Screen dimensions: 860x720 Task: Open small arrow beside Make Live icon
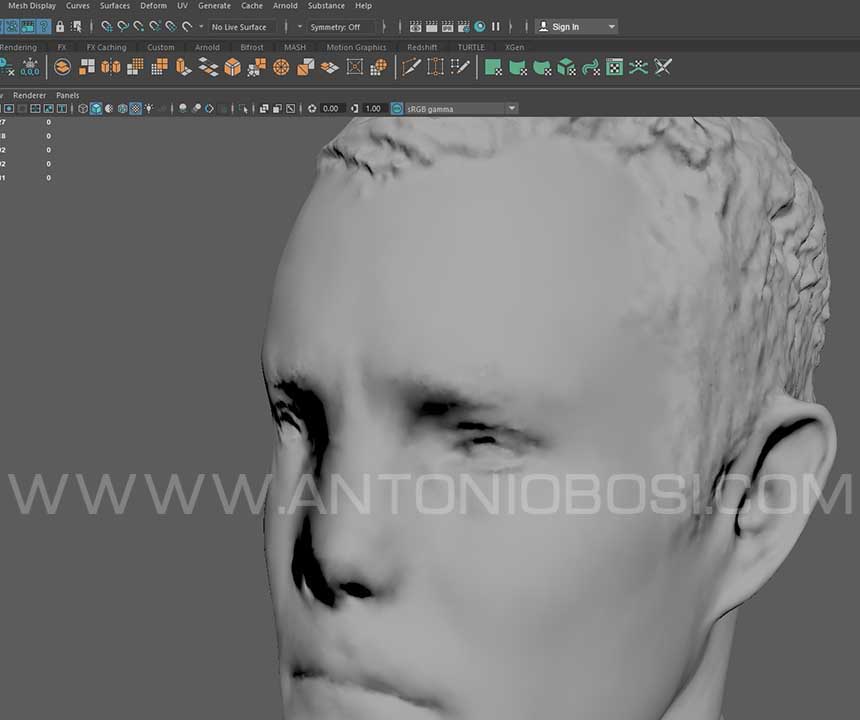click(201, 26)
